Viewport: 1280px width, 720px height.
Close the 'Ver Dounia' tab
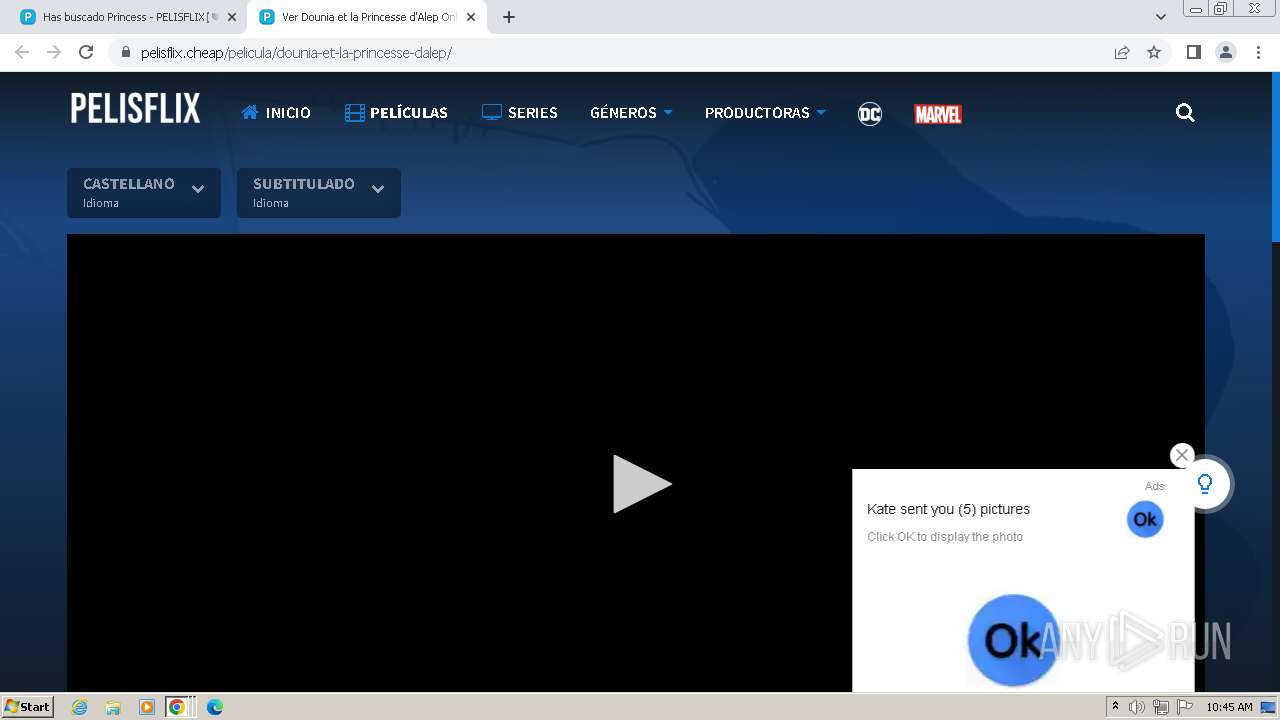(x=471, y=17)
